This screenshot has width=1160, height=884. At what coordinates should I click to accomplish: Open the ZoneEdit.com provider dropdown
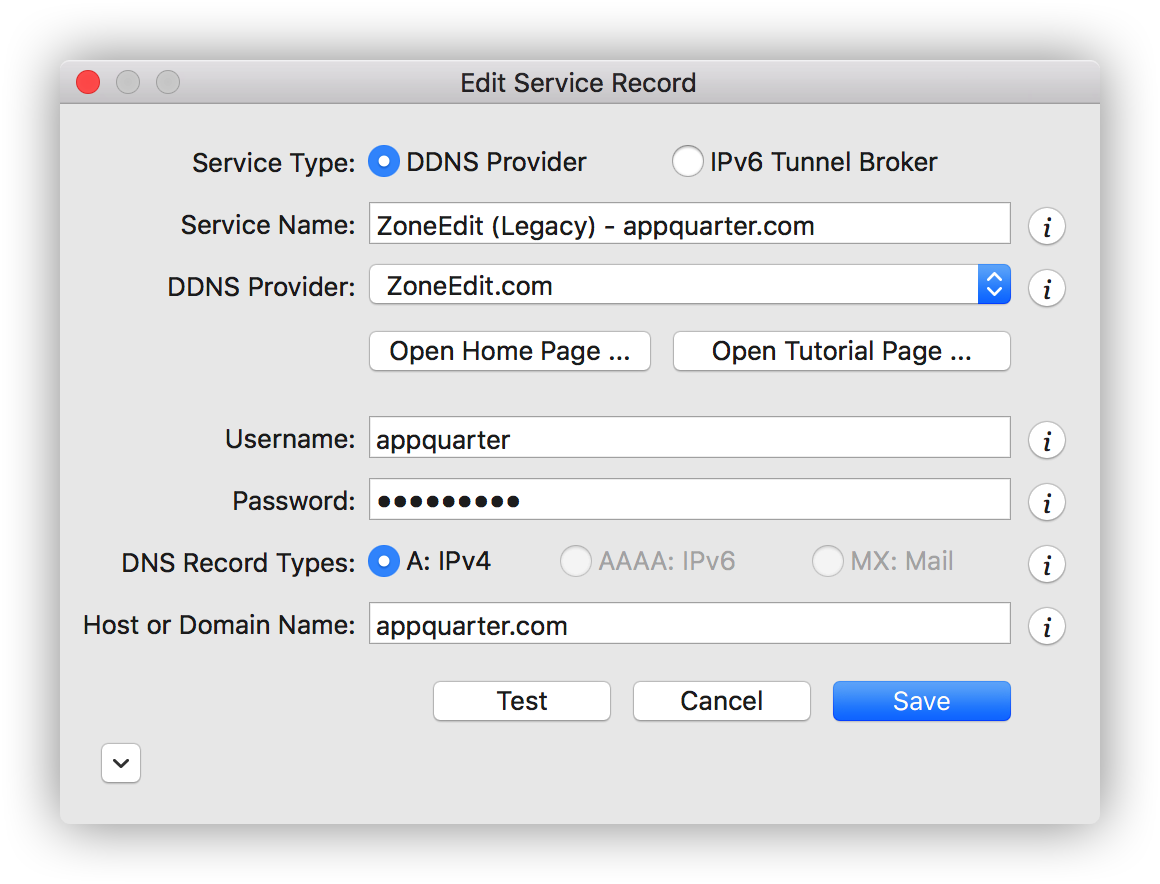tap(689, 286)
